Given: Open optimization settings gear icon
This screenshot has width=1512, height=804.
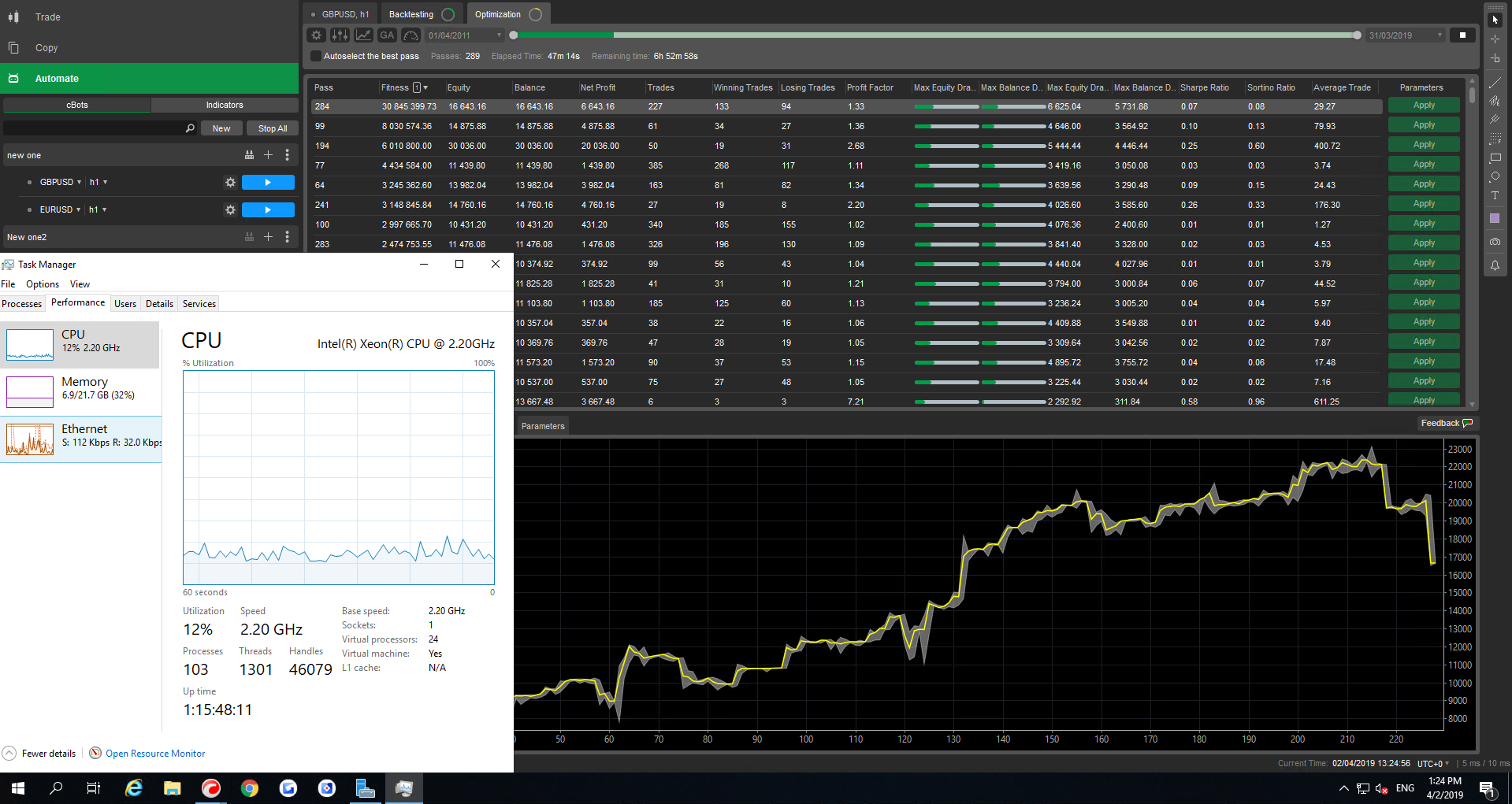Looking at the screenshot, I should click(x=316, y=35).
